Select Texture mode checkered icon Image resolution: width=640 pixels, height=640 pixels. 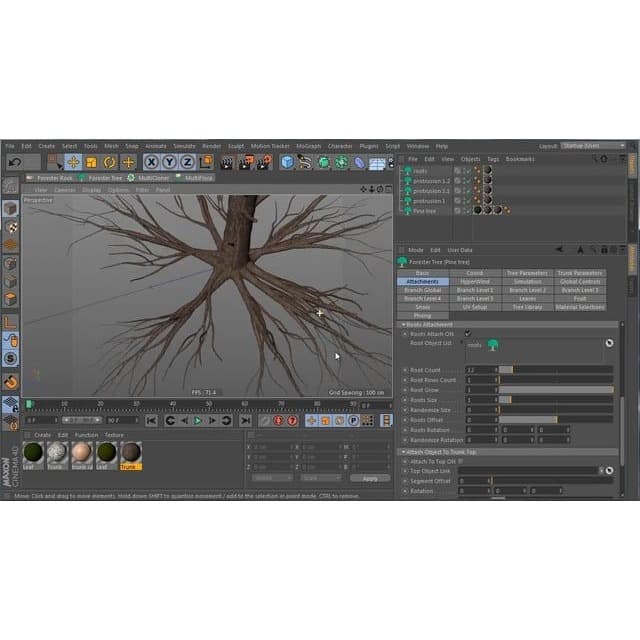[11, 227]
